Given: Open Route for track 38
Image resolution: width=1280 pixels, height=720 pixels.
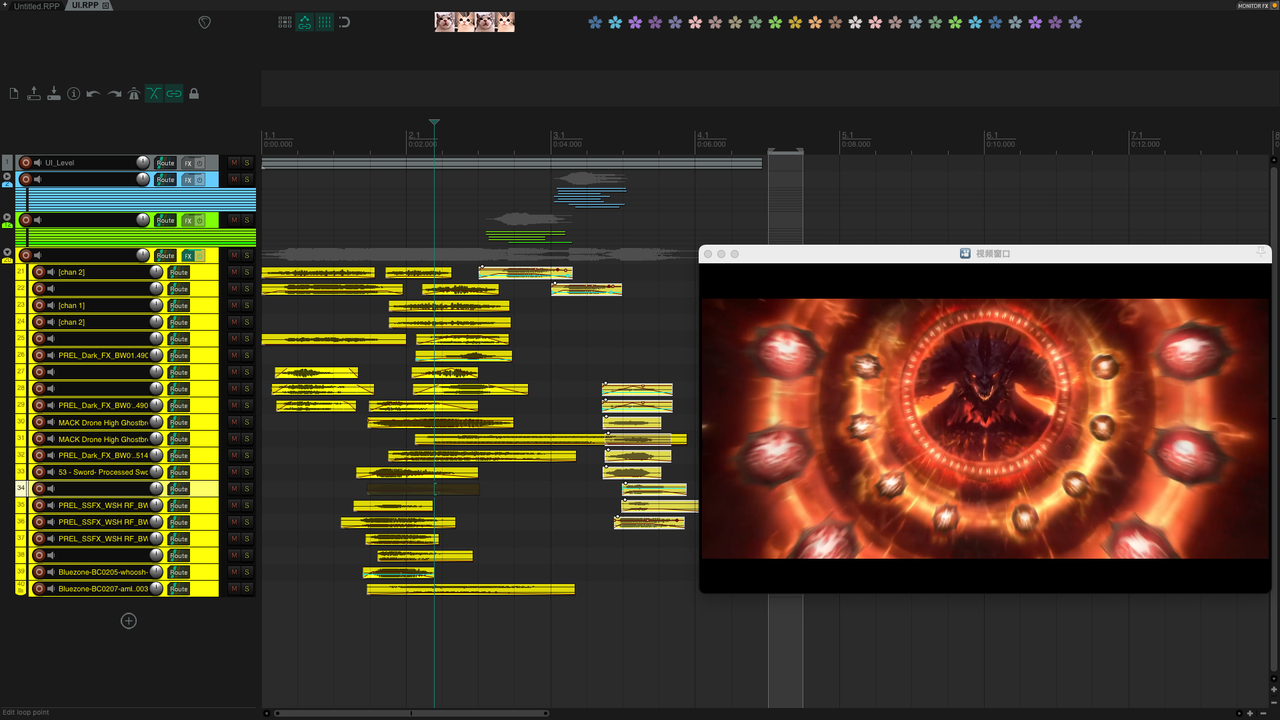Looking at the screenshot, I should tap(178, 555).
